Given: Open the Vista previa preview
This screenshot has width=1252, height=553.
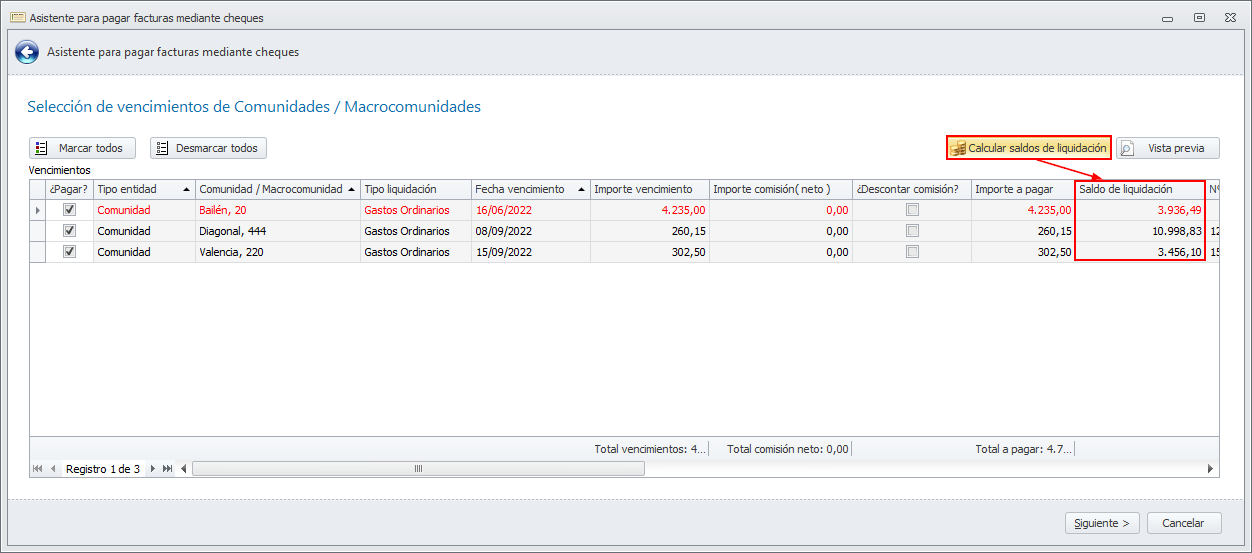Looking at the screenshot, I should tap(1168, 148).
